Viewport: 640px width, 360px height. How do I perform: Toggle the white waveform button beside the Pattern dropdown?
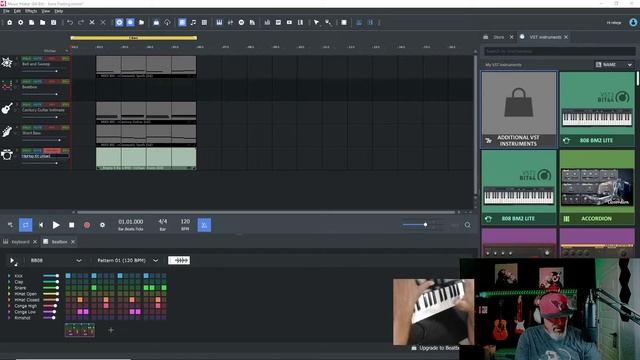click(x=179, y=260)
